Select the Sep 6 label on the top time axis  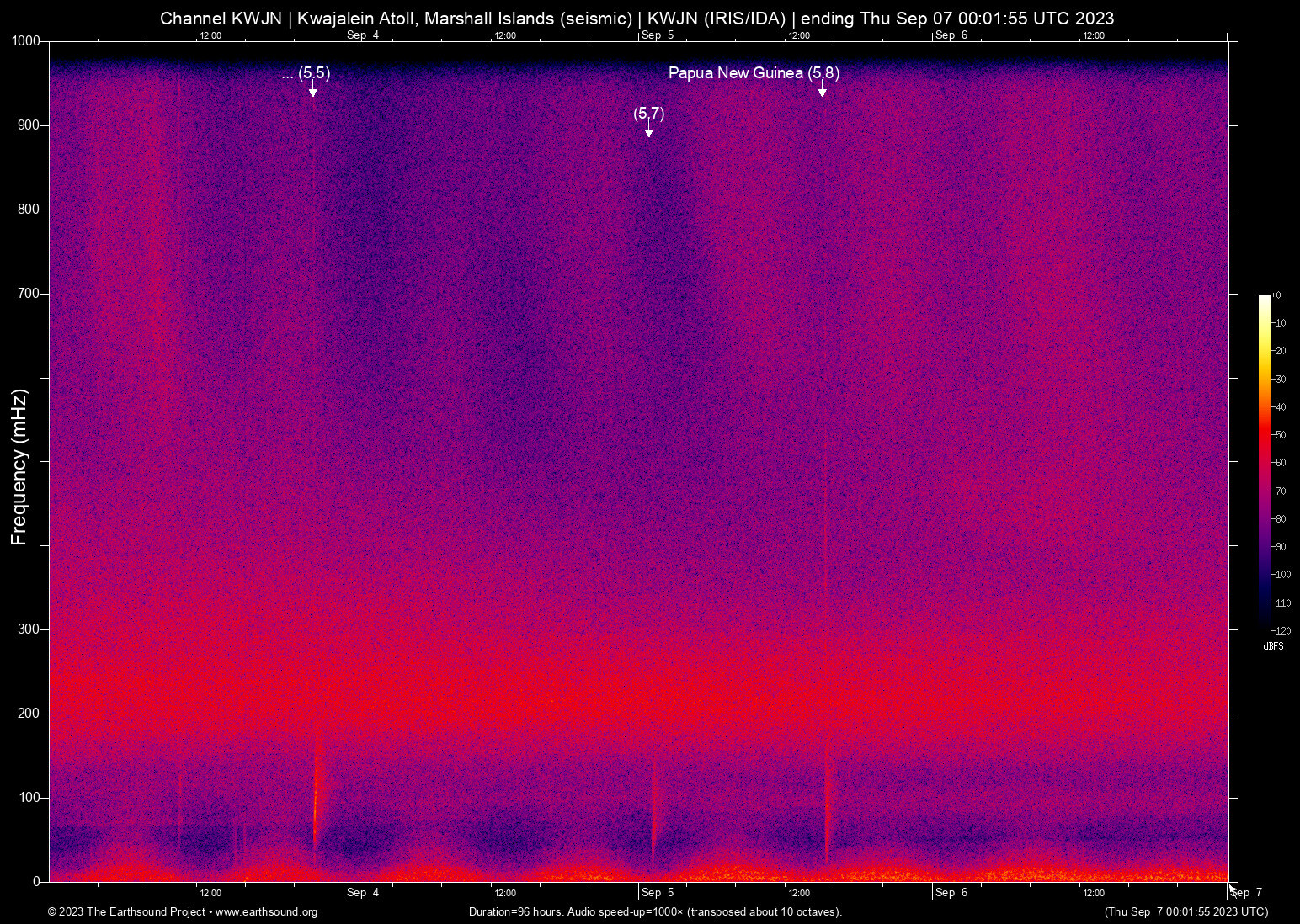(951, 35)
